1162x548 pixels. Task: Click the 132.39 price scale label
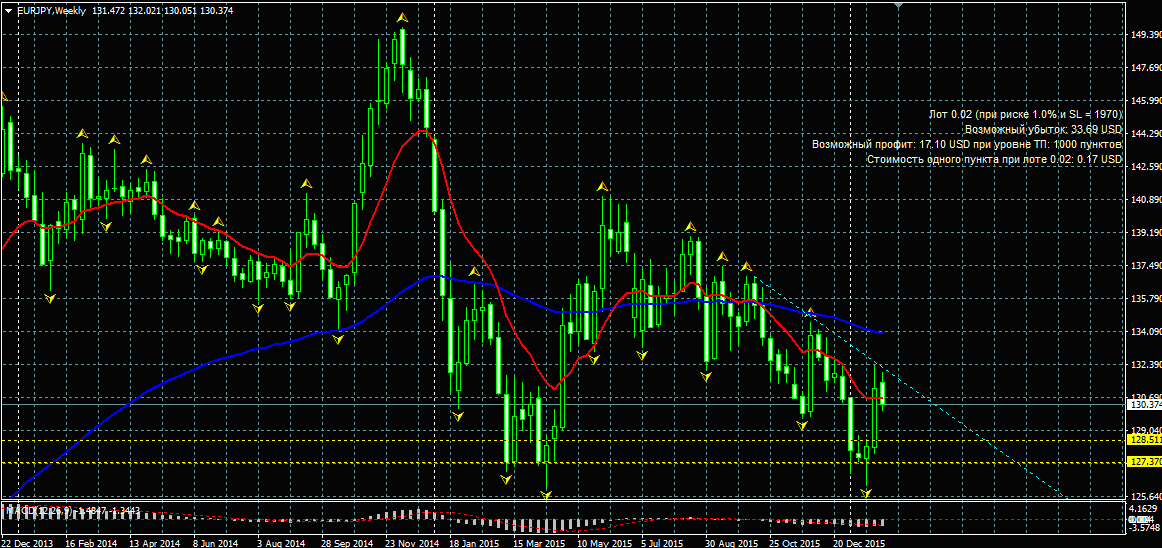pyautogui.click(x=1146, y=365)
